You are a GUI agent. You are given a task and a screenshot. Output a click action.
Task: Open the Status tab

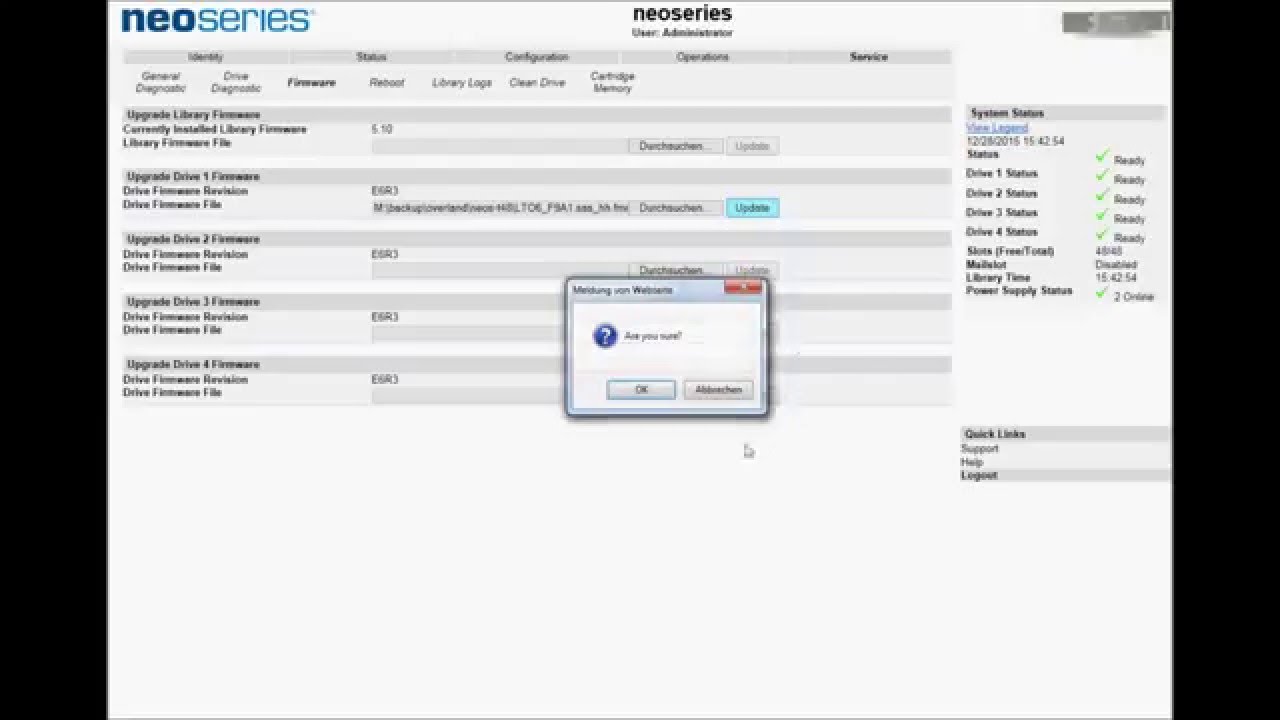[371, 57]
